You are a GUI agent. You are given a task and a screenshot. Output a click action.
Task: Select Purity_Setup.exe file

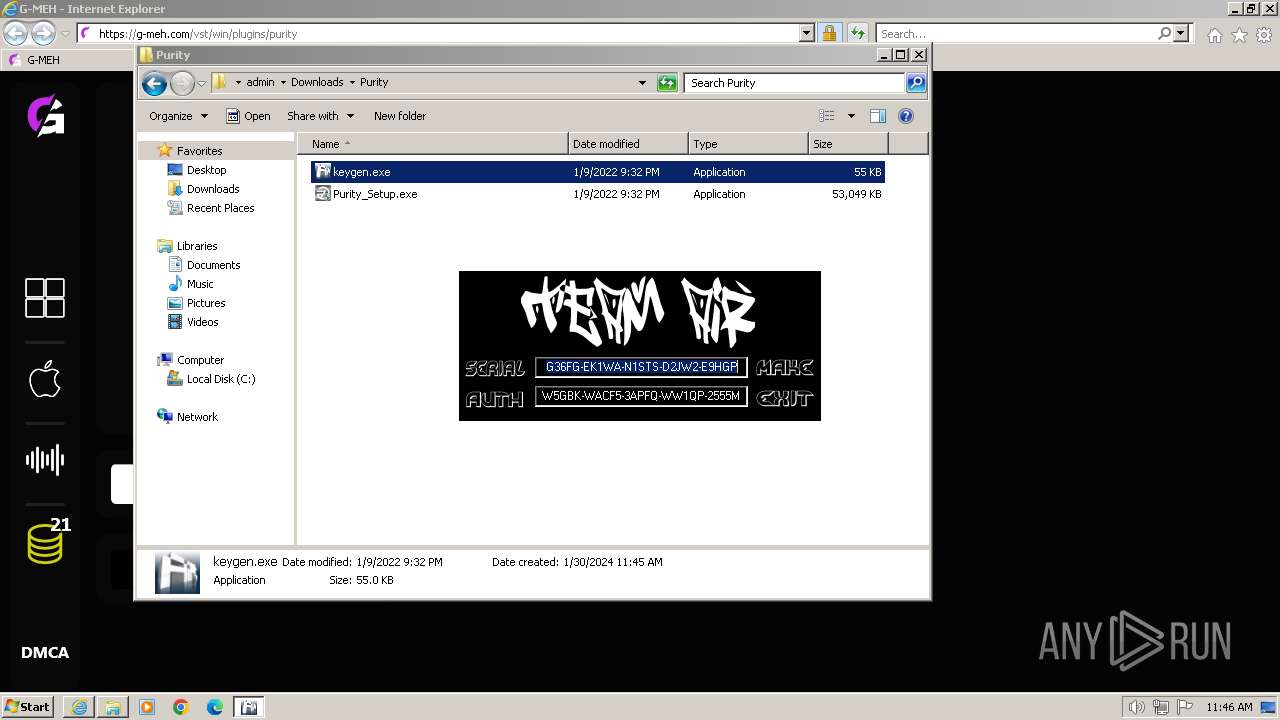point(598,194)
